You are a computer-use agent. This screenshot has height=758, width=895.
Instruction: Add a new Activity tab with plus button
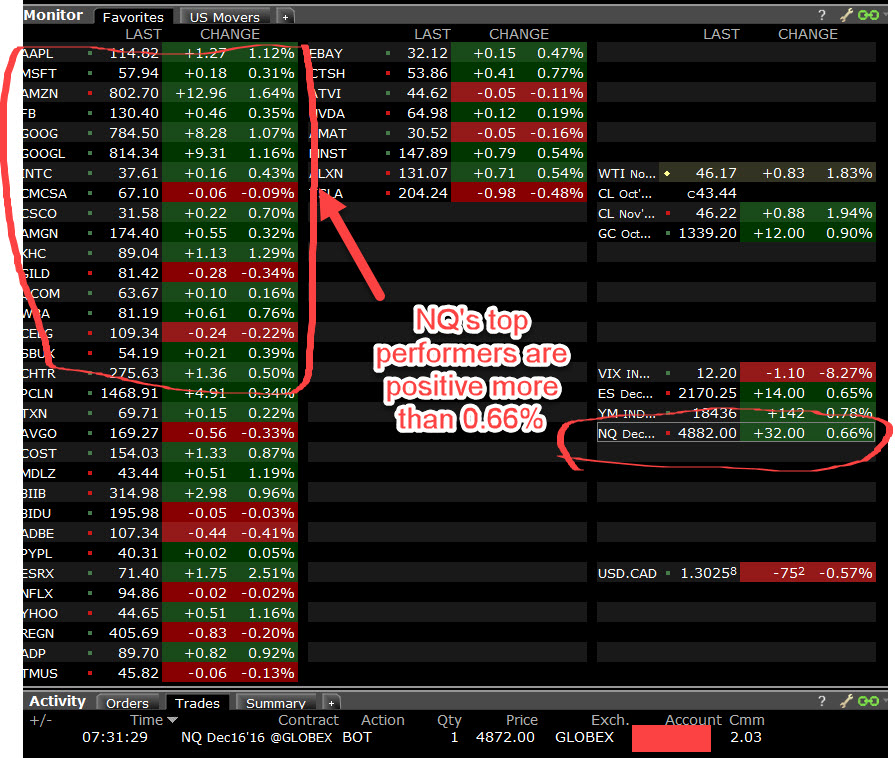coord(331,703)
